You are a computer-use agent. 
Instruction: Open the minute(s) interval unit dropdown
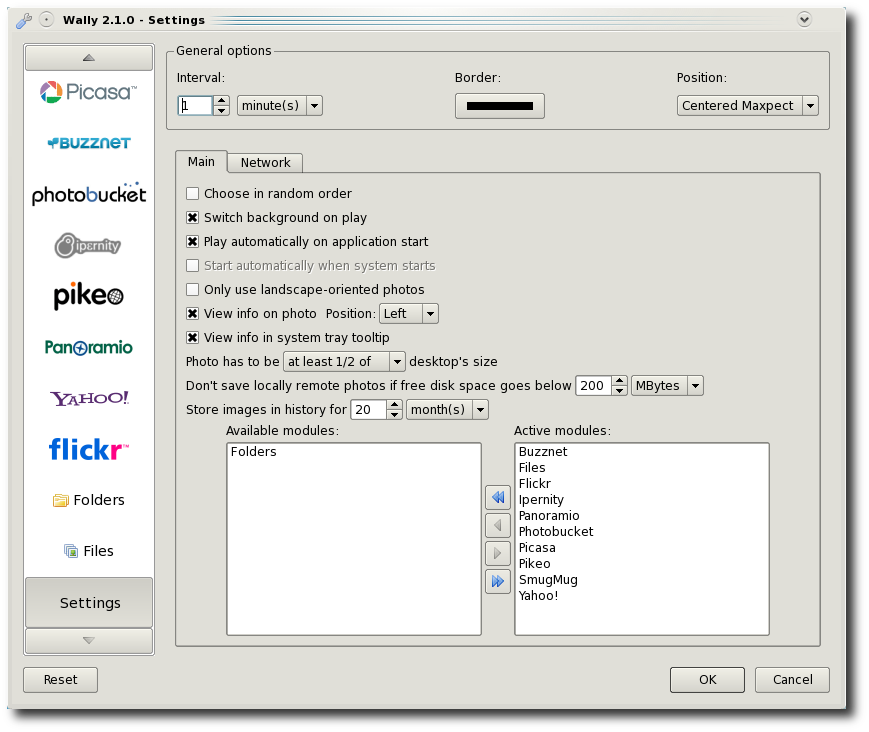point(280,105)
